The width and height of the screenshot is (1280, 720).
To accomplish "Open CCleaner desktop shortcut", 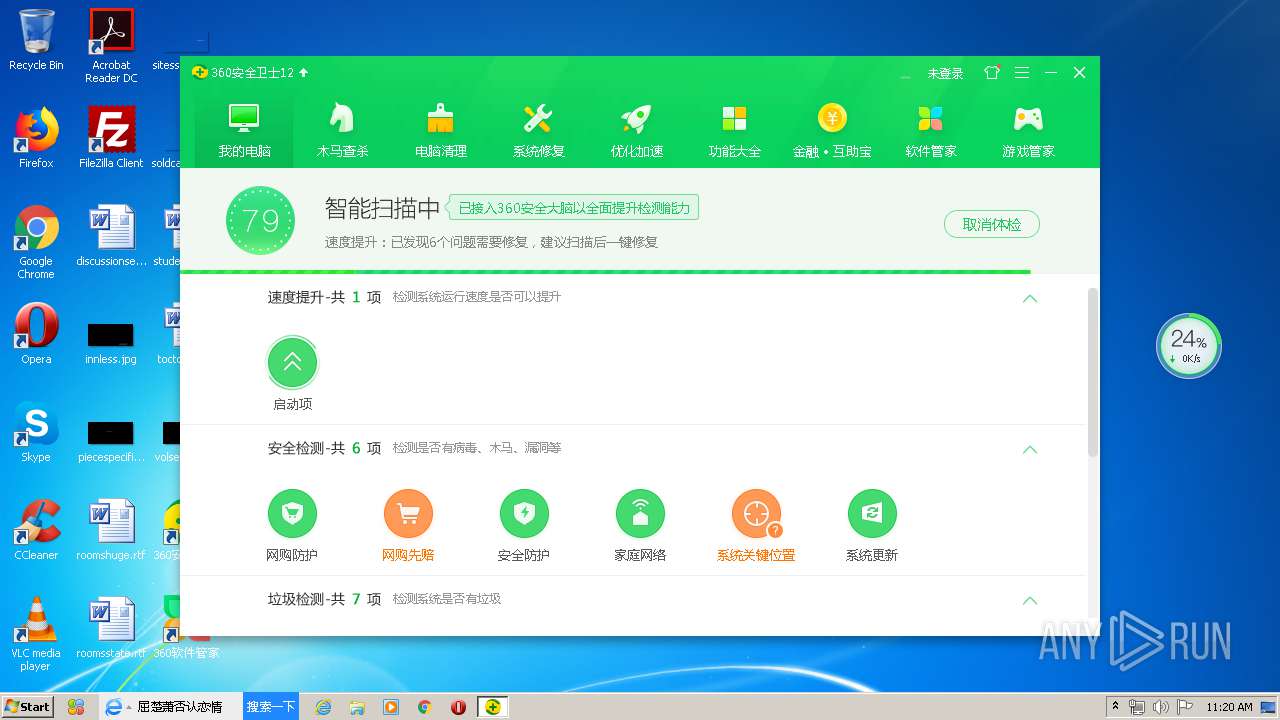I will click(x=36, y=530).
